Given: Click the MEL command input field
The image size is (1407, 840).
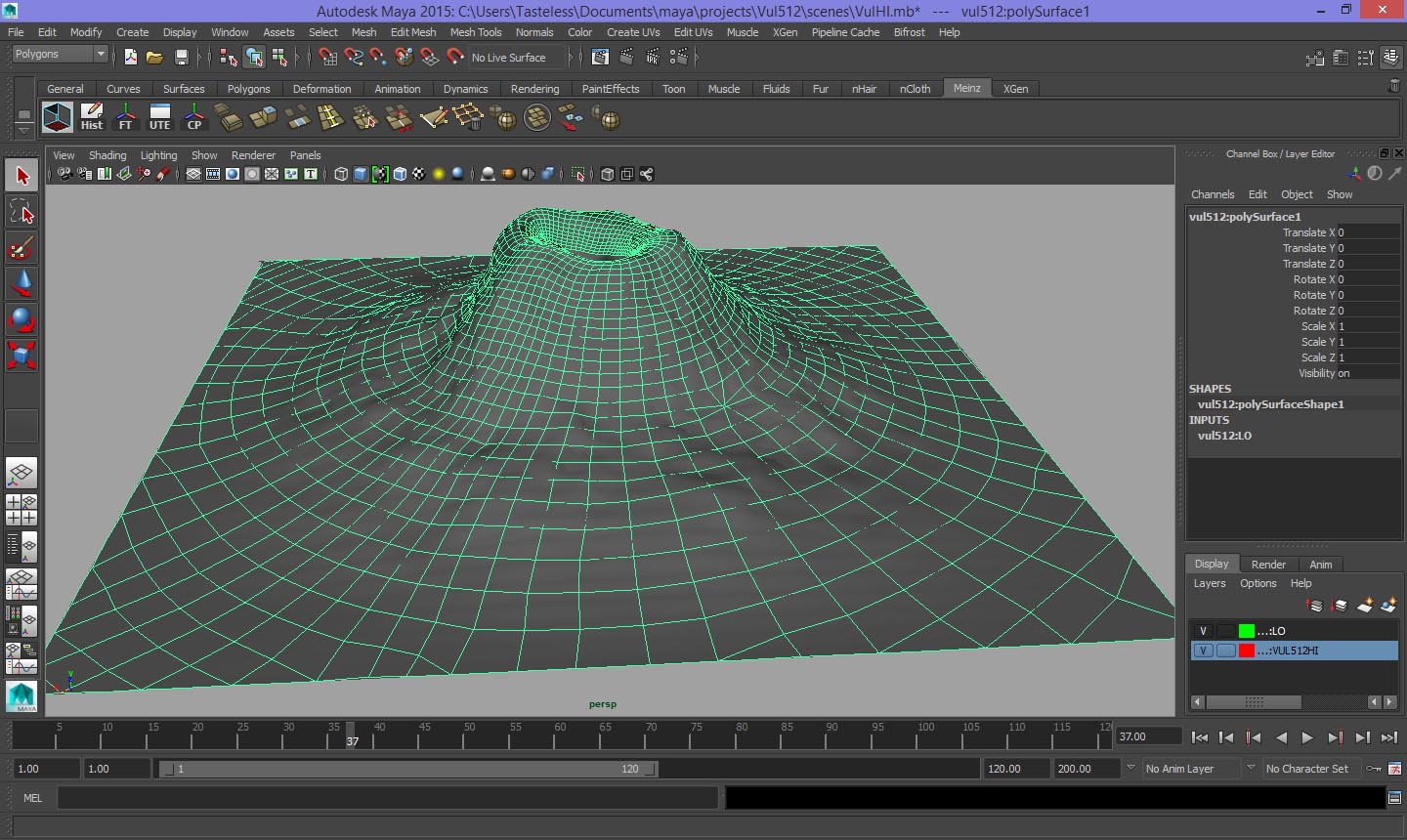Looking at the screenshot, I should (x=388, y=798).
